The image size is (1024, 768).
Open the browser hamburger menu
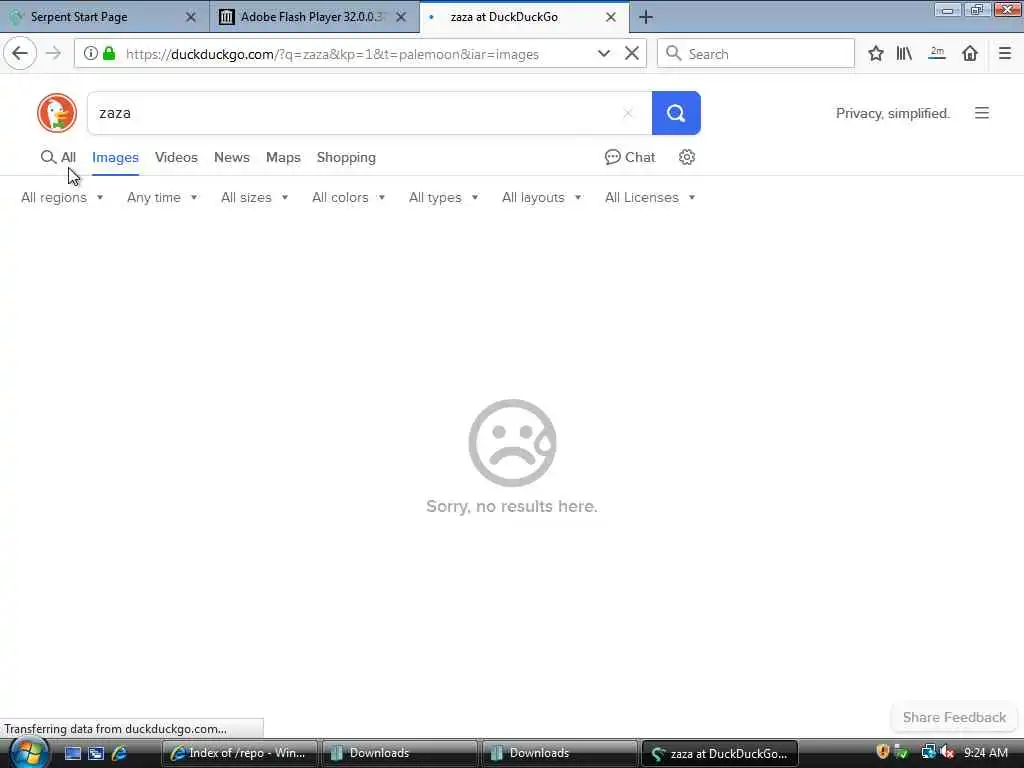pos(1004,54)
